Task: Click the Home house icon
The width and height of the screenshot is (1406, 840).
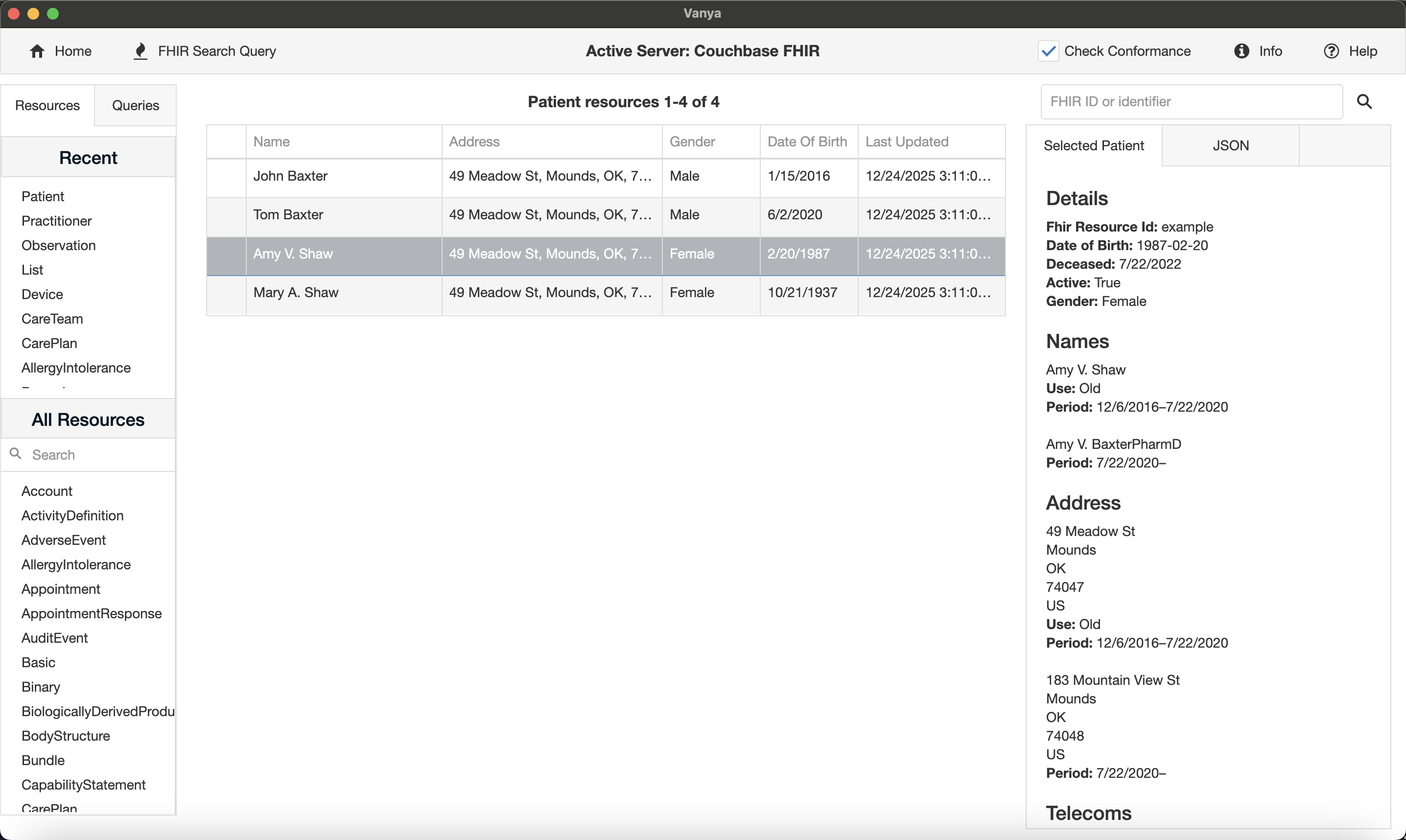Action: (x=37, y=51)
